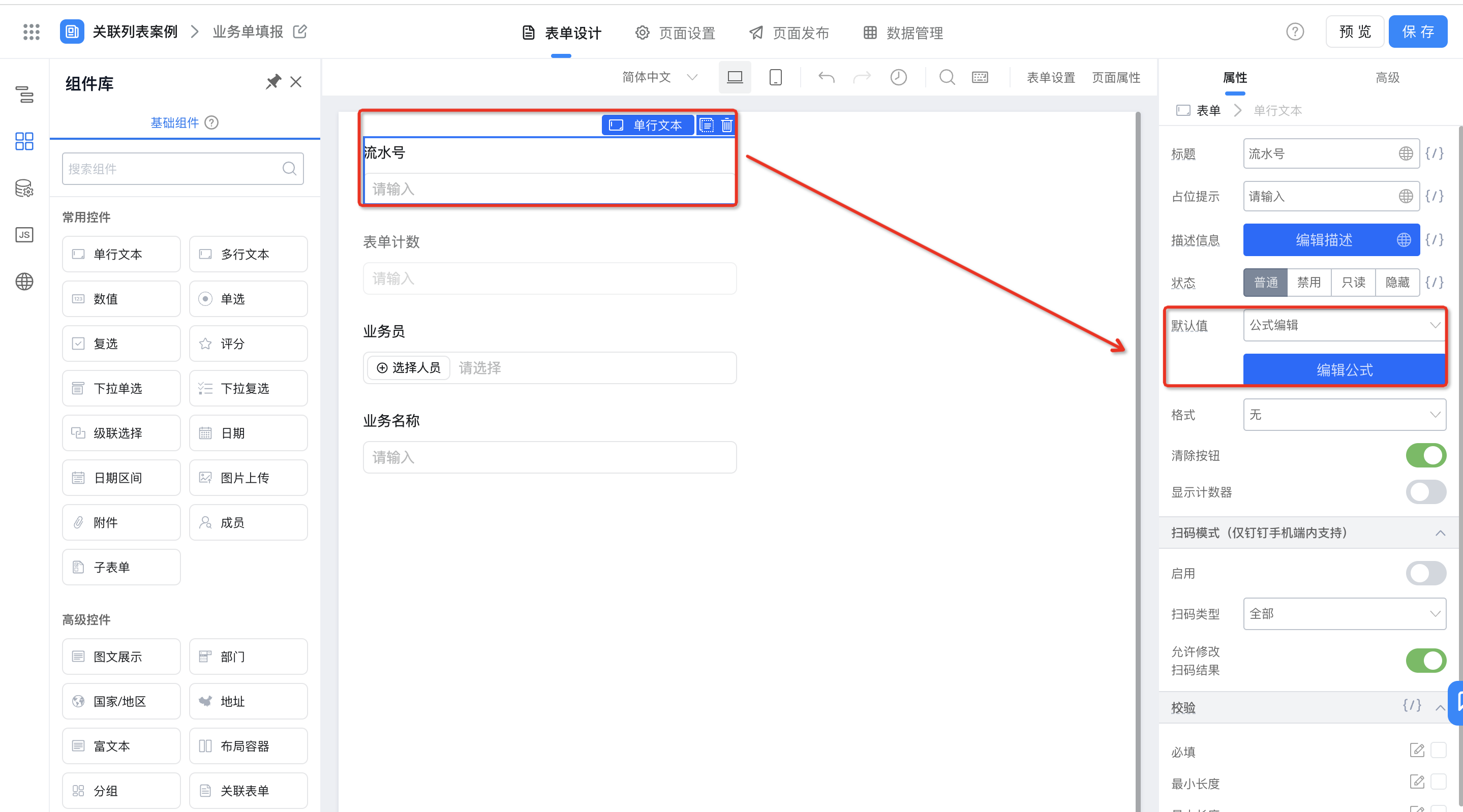Select the 表单设计 tab
The width and height of the screenshot is (1463, 812).
pyautogui.click(x=561, y=33)
